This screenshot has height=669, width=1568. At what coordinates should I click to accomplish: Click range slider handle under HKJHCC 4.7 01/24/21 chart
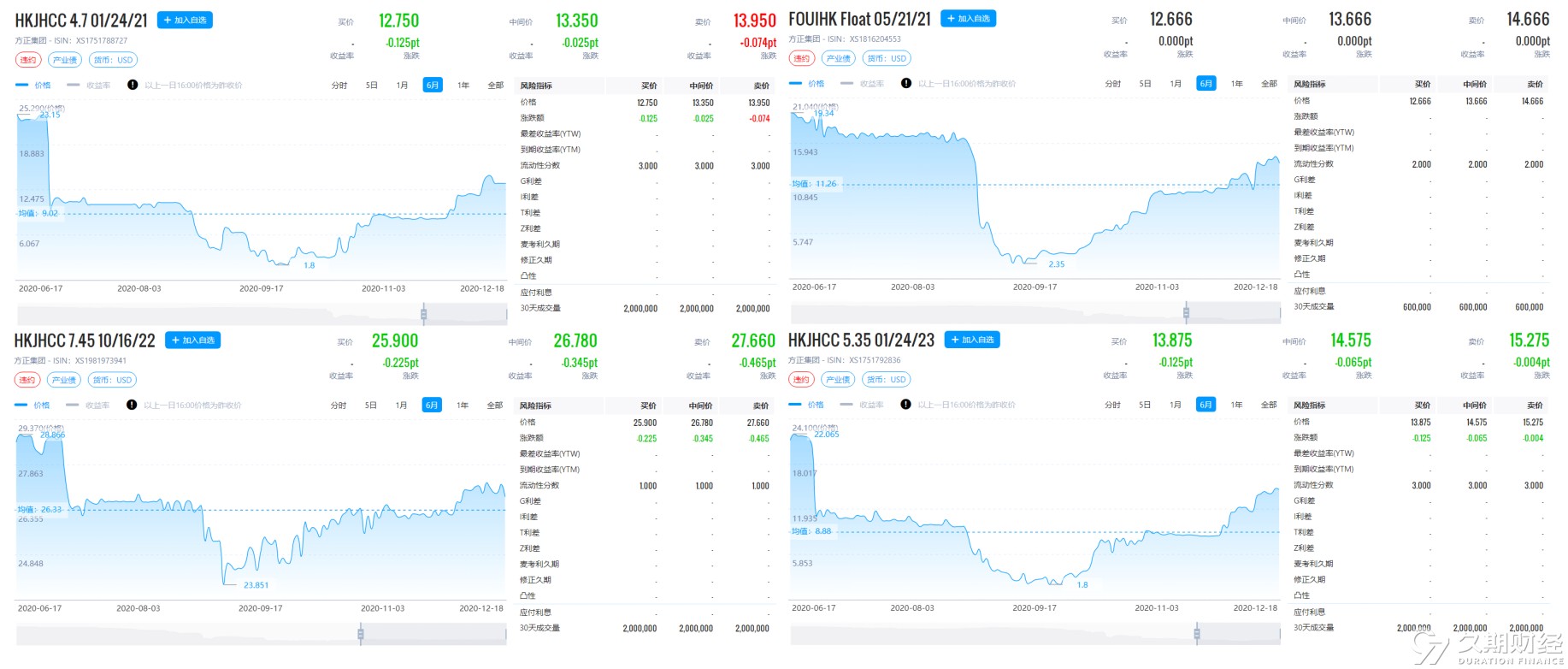click(424, 313)
